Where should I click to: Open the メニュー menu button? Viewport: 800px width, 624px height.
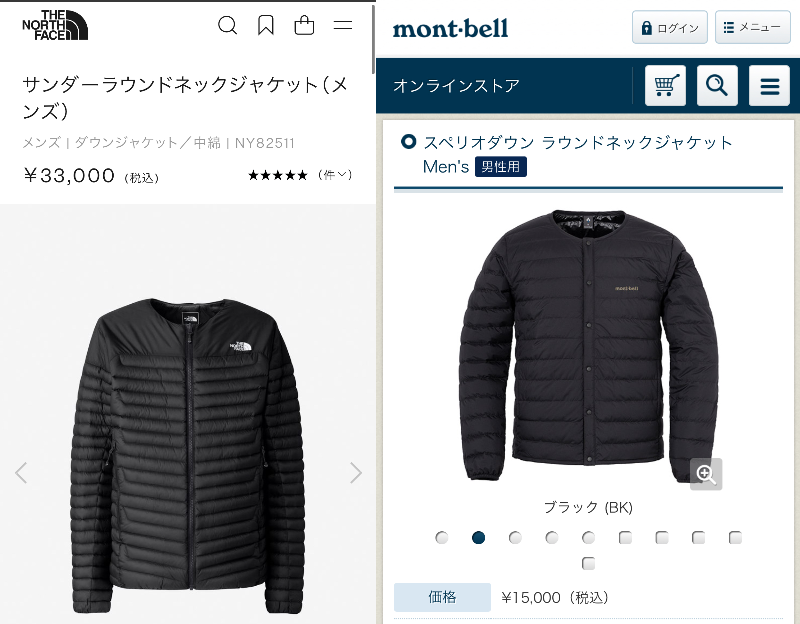coord(753,27)
